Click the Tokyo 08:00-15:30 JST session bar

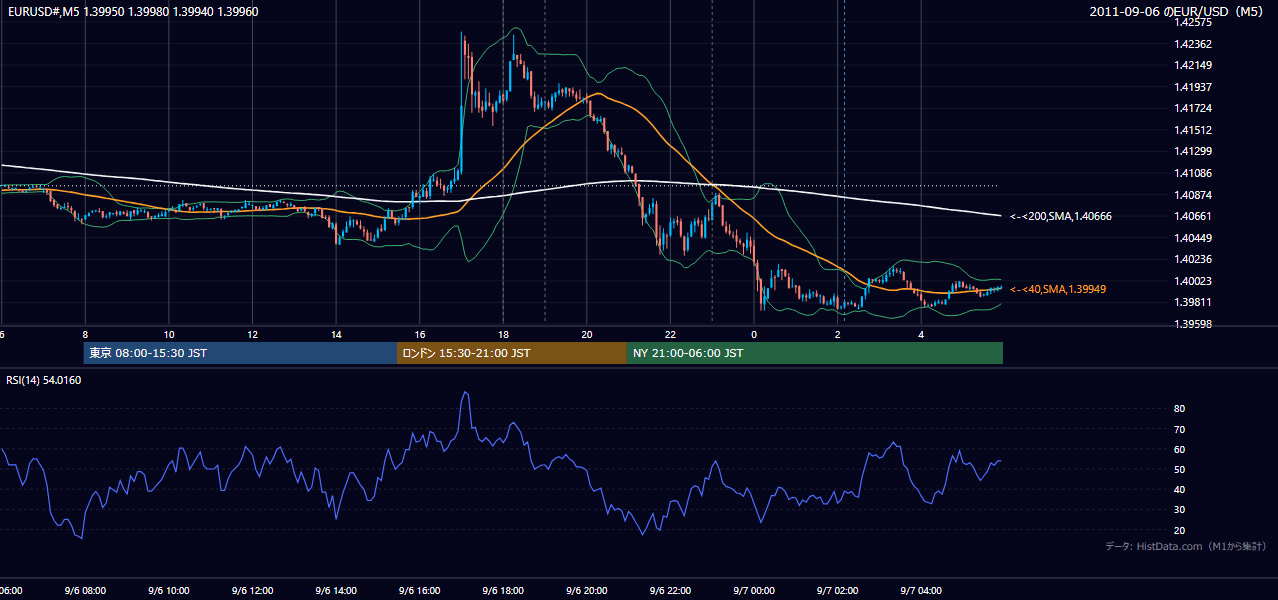[x=240, y=353]
